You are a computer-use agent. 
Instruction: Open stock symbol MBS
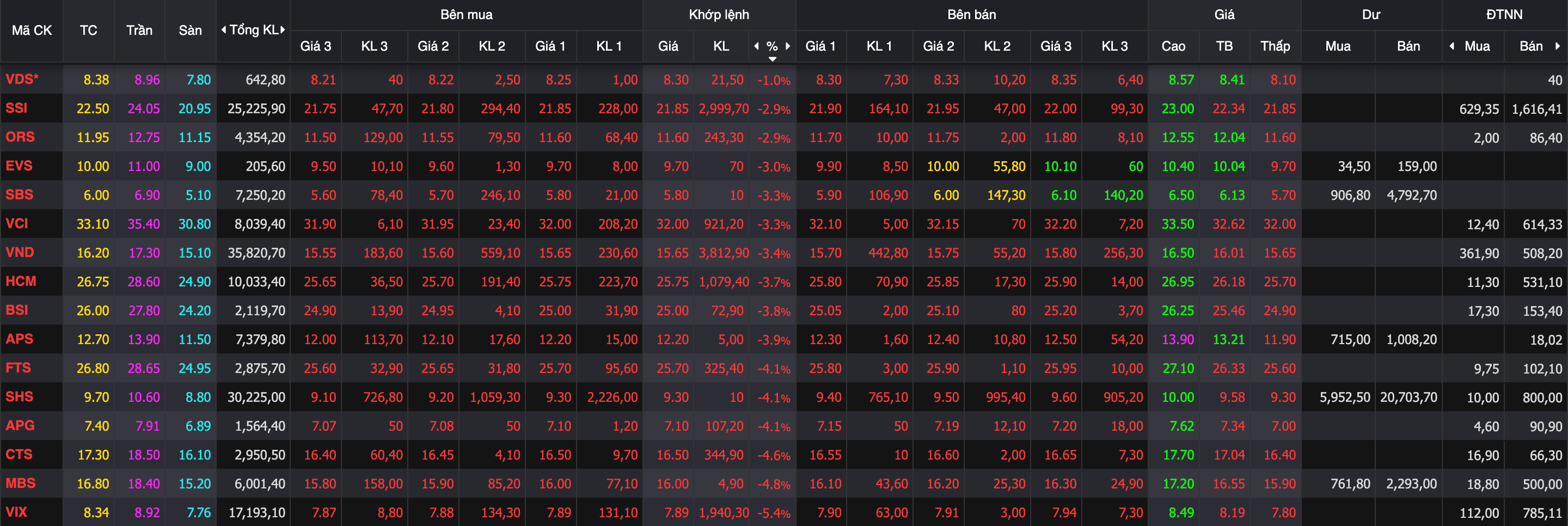(x=21, y=484)
